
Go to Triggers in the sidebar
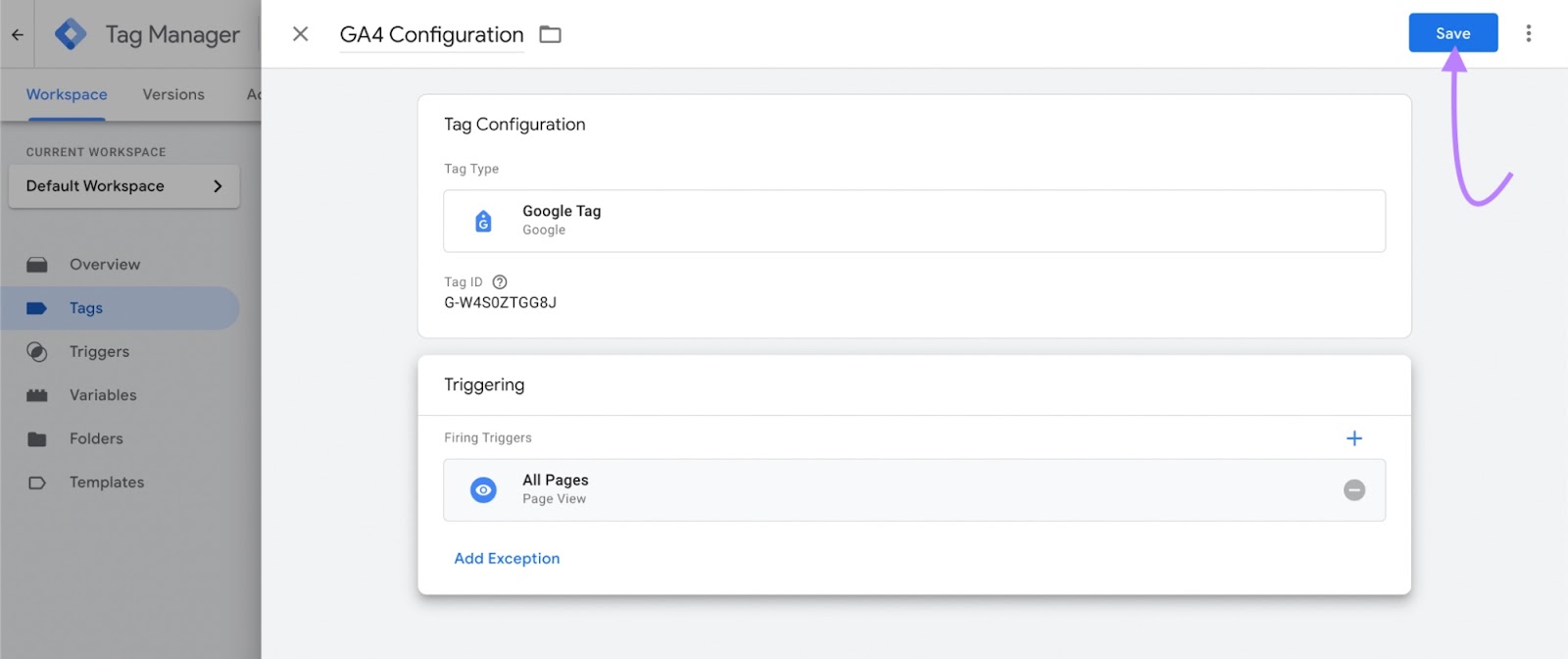99,352
